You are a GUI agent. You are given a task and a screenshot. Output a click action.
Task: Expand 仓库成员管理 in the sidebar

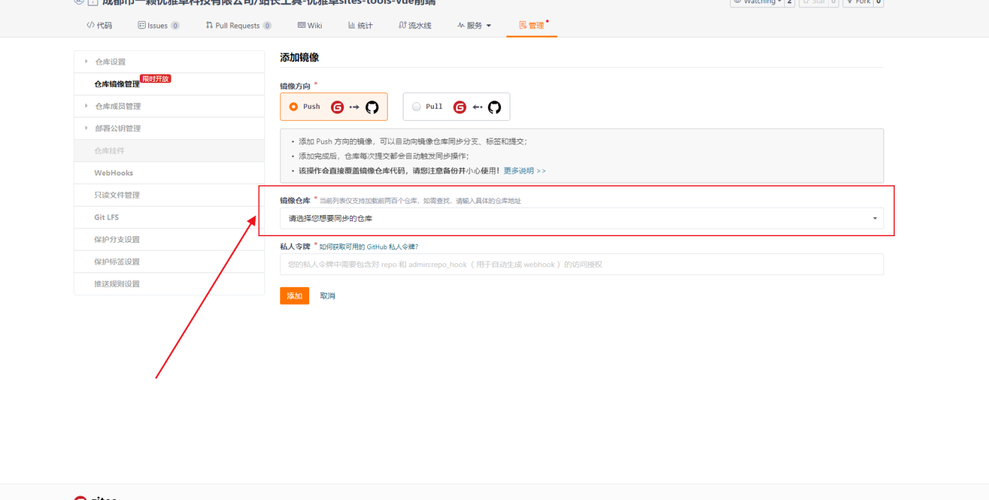[169, 106]
